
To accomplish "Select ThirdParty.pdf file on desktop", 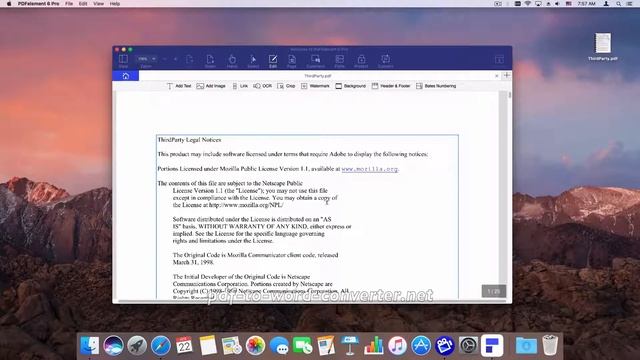I will coord(602,47).
